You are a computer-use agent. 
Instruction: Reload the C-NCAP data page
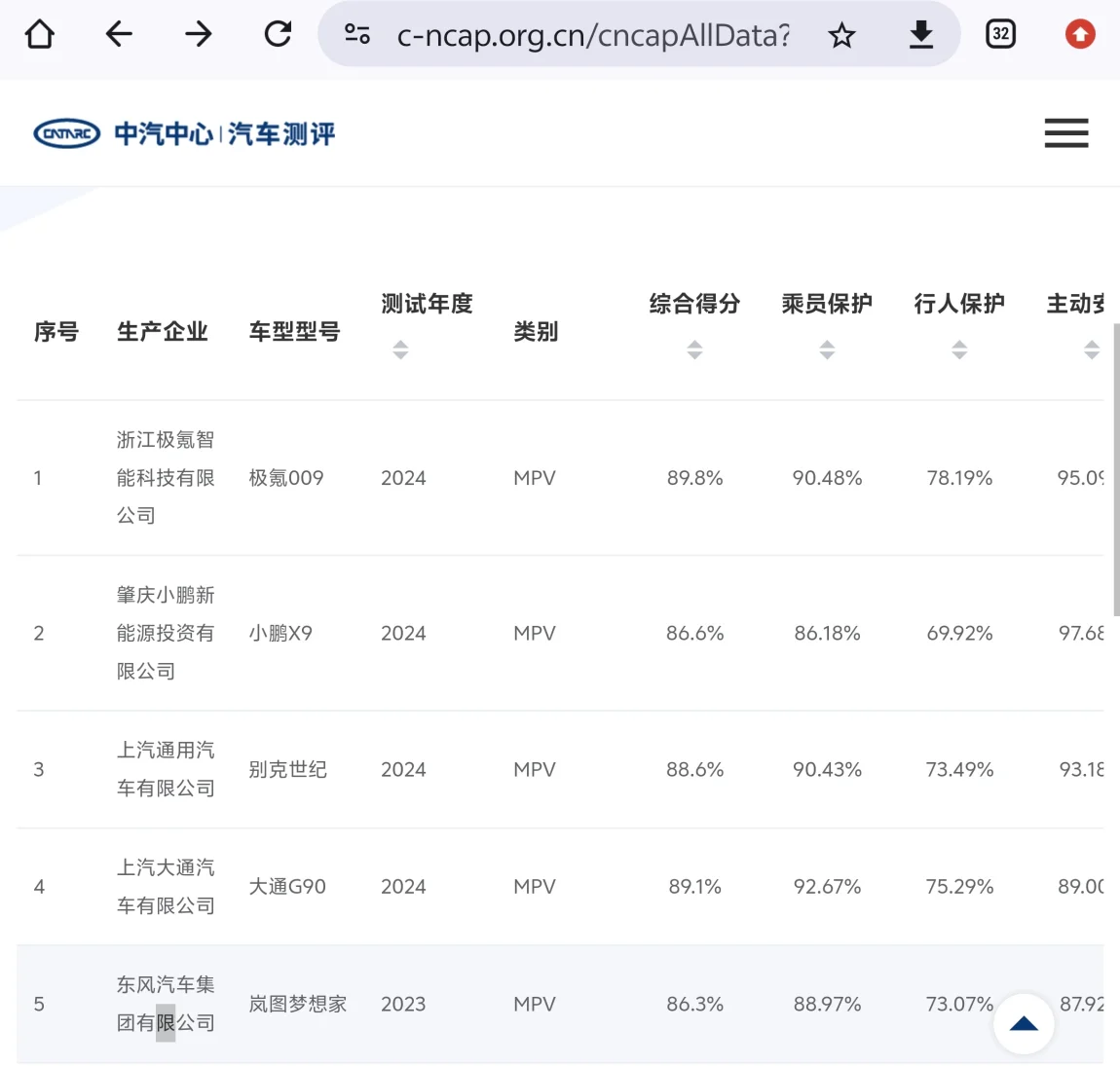[279, 35]
